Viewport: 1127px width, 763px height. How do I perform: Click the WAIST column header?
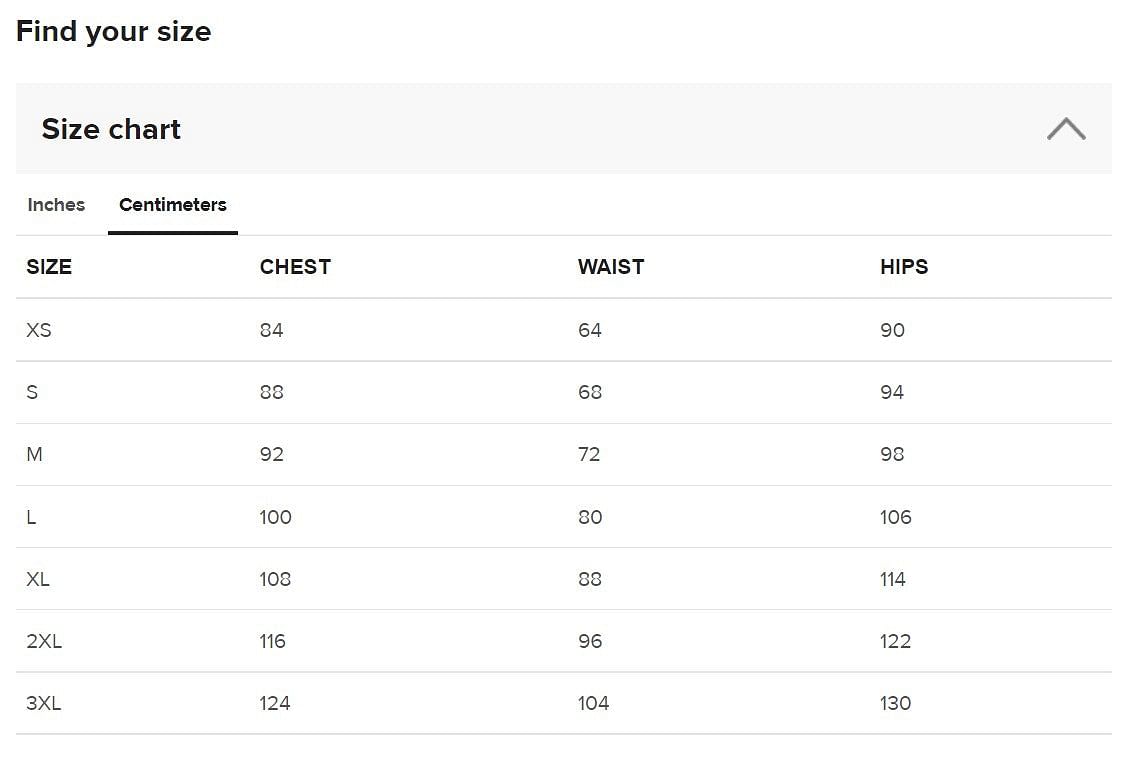click(611, 267)
